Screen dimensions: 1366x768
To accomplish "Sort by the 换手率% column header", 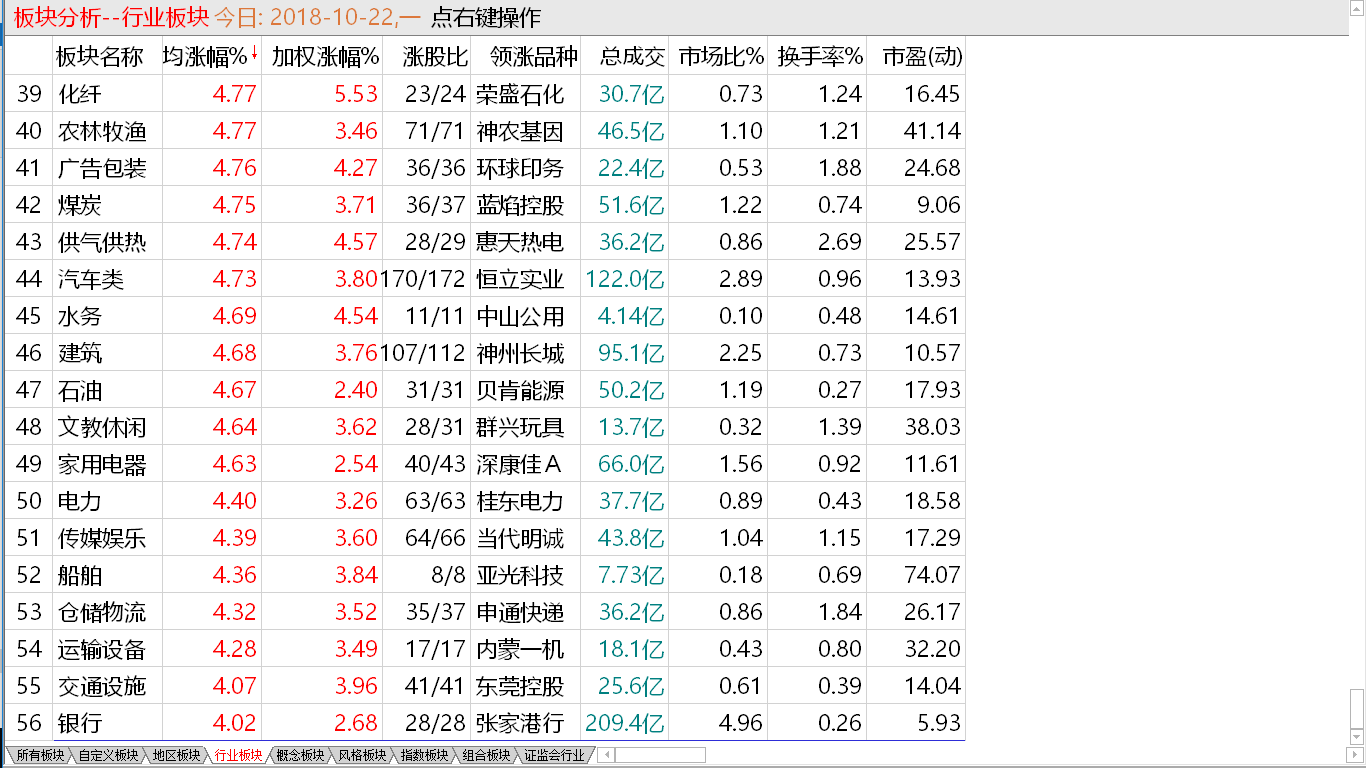I will [x=820, y=57].
